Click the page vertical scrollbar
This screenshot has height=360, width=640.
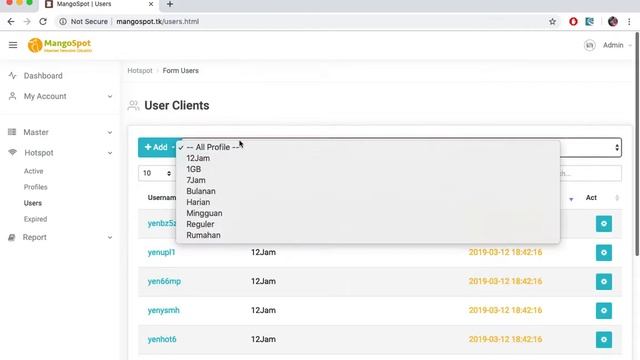(x=636, y=145)
